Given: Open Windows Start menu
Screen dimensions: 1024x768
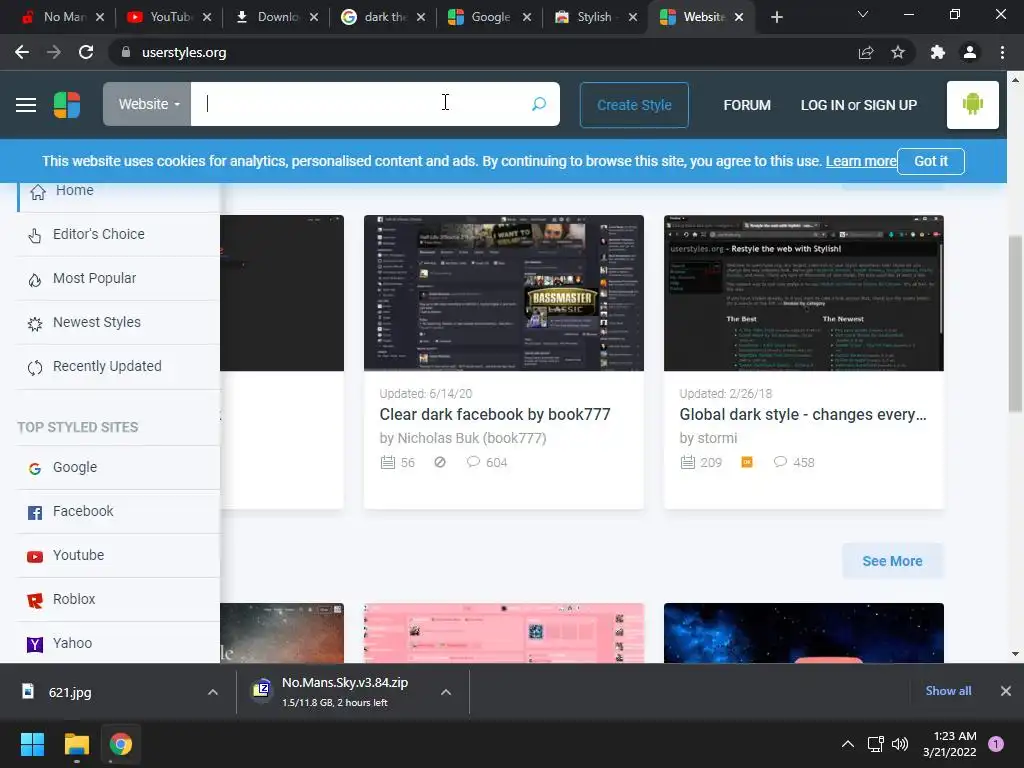Looking at the screenshot, I should (32, 744).
